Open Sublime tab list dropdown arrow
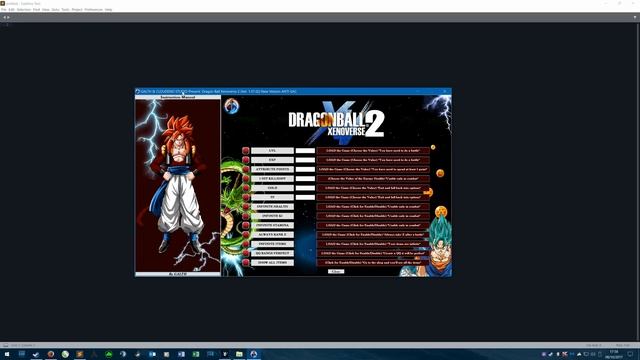The width and height of the screenshot is (640, 360). pos(635,17)
